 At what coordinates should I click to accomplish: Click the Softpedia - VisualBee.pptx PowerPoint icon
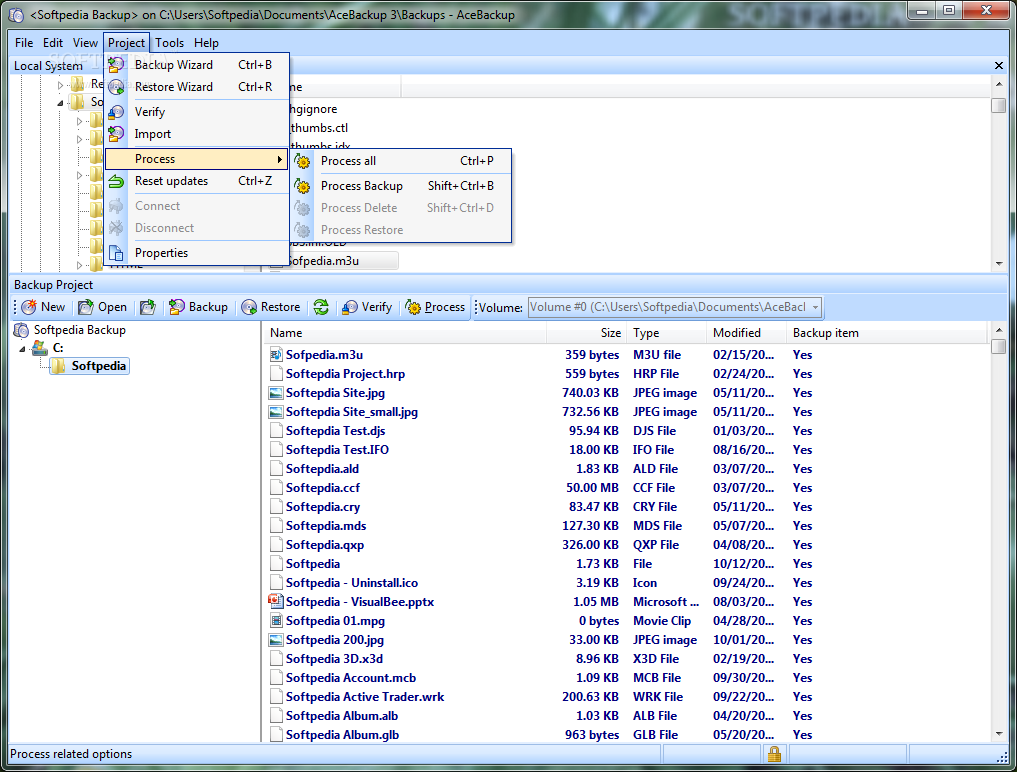276,602
